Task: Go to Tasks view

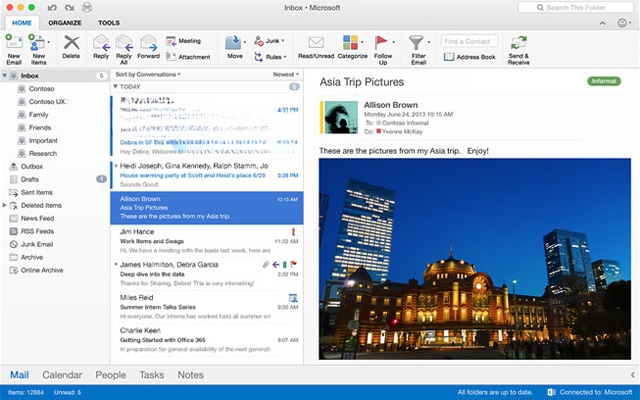Action: coord(151,375)
